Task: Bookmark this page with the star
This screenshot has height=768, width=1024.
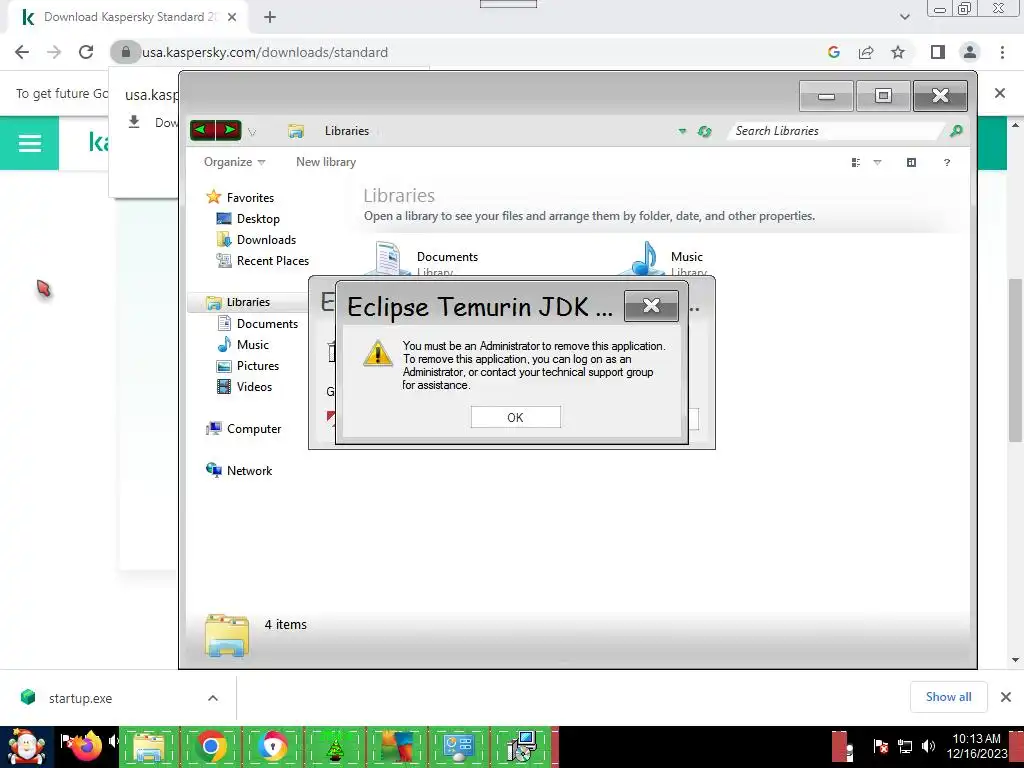Action: 898,52
